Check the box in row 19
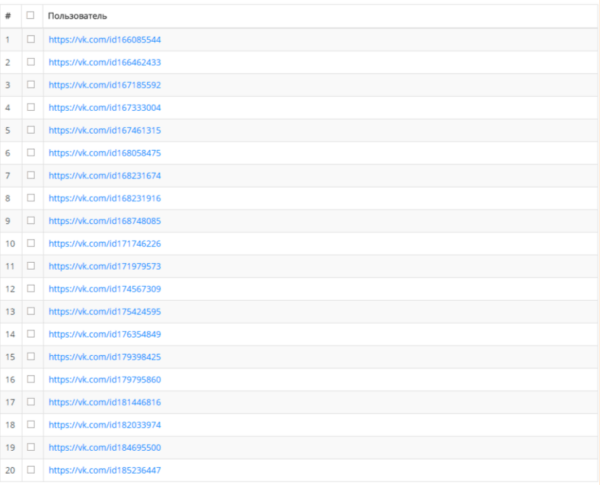This screenshot has height=485, width=600. (x=31, y=447)
